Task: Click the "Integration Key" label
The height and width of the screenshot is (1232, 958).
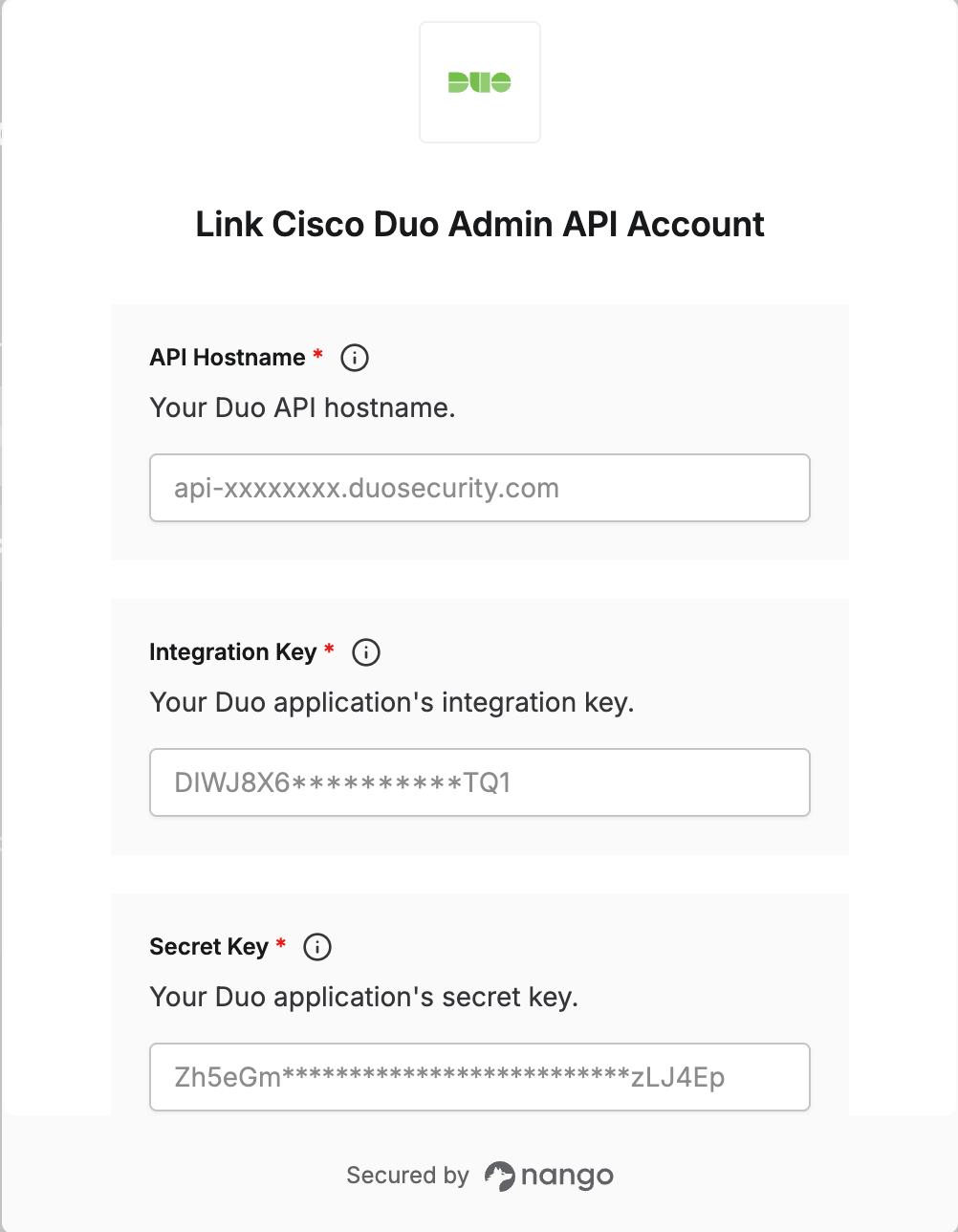Action: click(232, 652)
